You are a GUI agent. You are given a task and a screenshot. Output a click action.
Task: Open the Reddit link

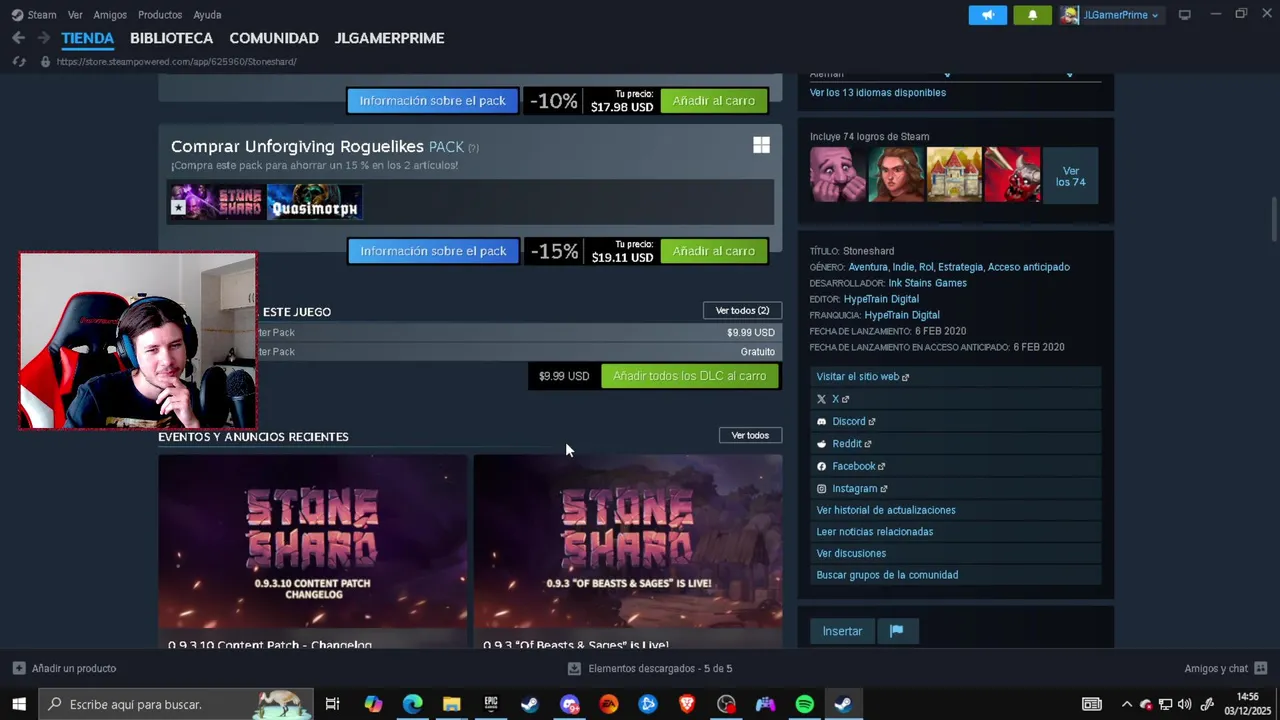956,444
